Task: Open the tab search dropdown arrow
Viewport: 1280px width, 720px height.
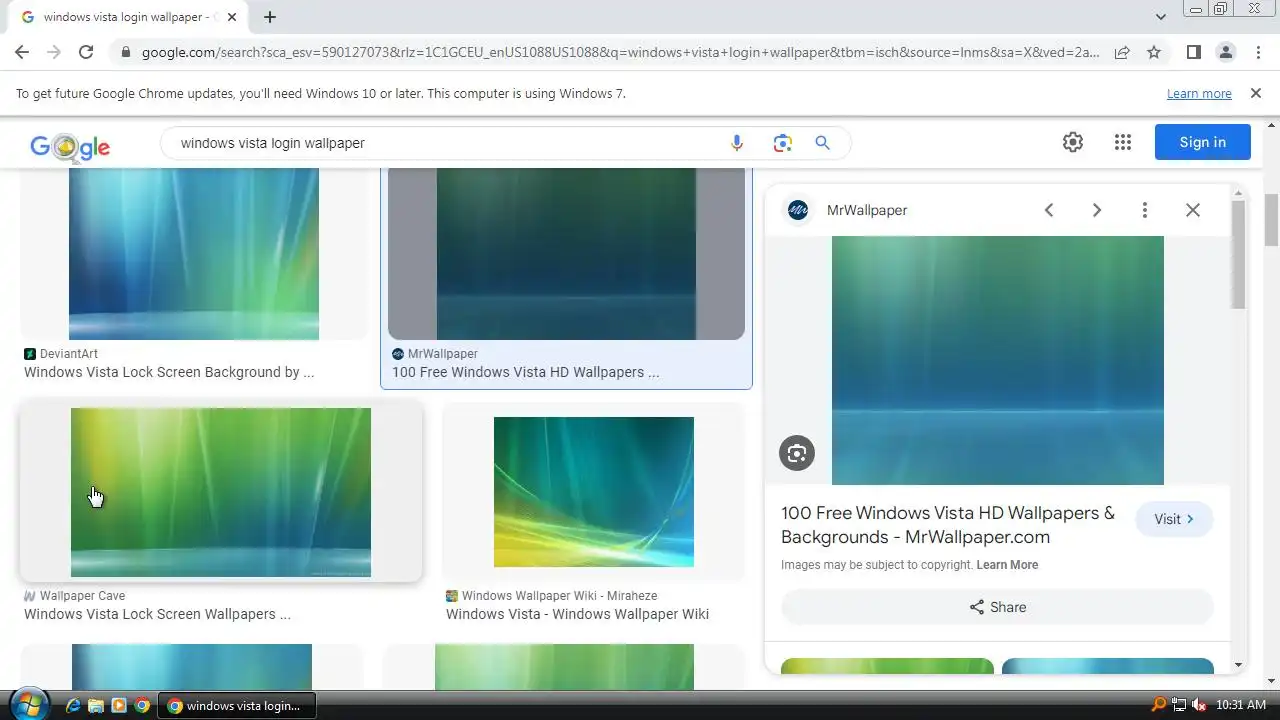Action: coord(1161,17)
